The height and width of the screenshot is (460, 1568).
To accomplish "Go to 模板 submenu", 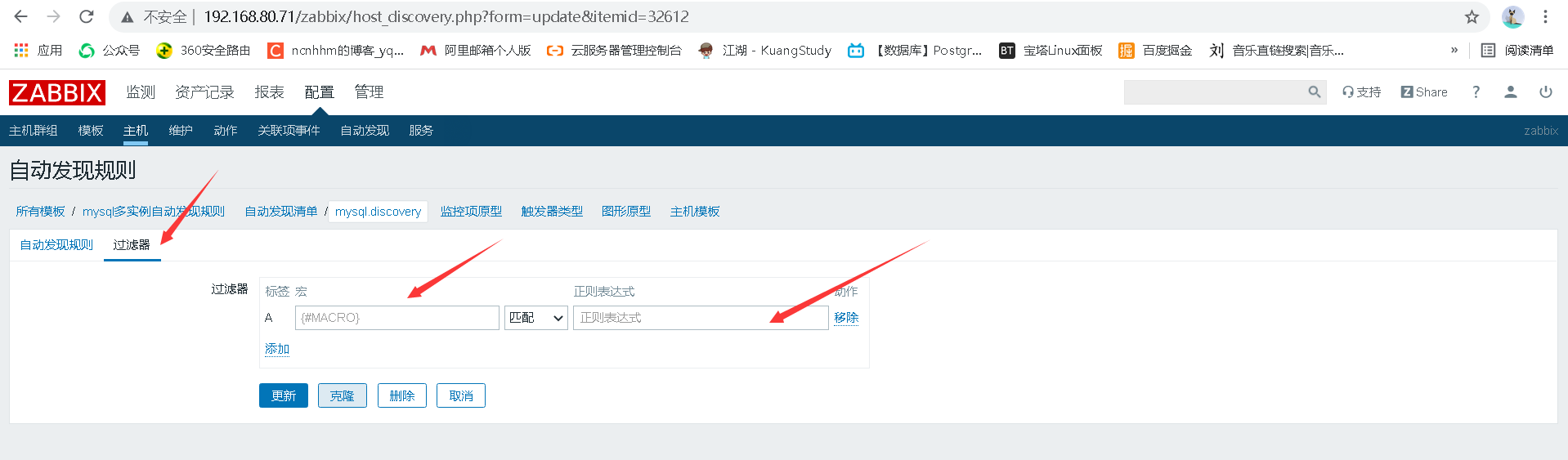I will pyautogui.click(x=91, y=131).
